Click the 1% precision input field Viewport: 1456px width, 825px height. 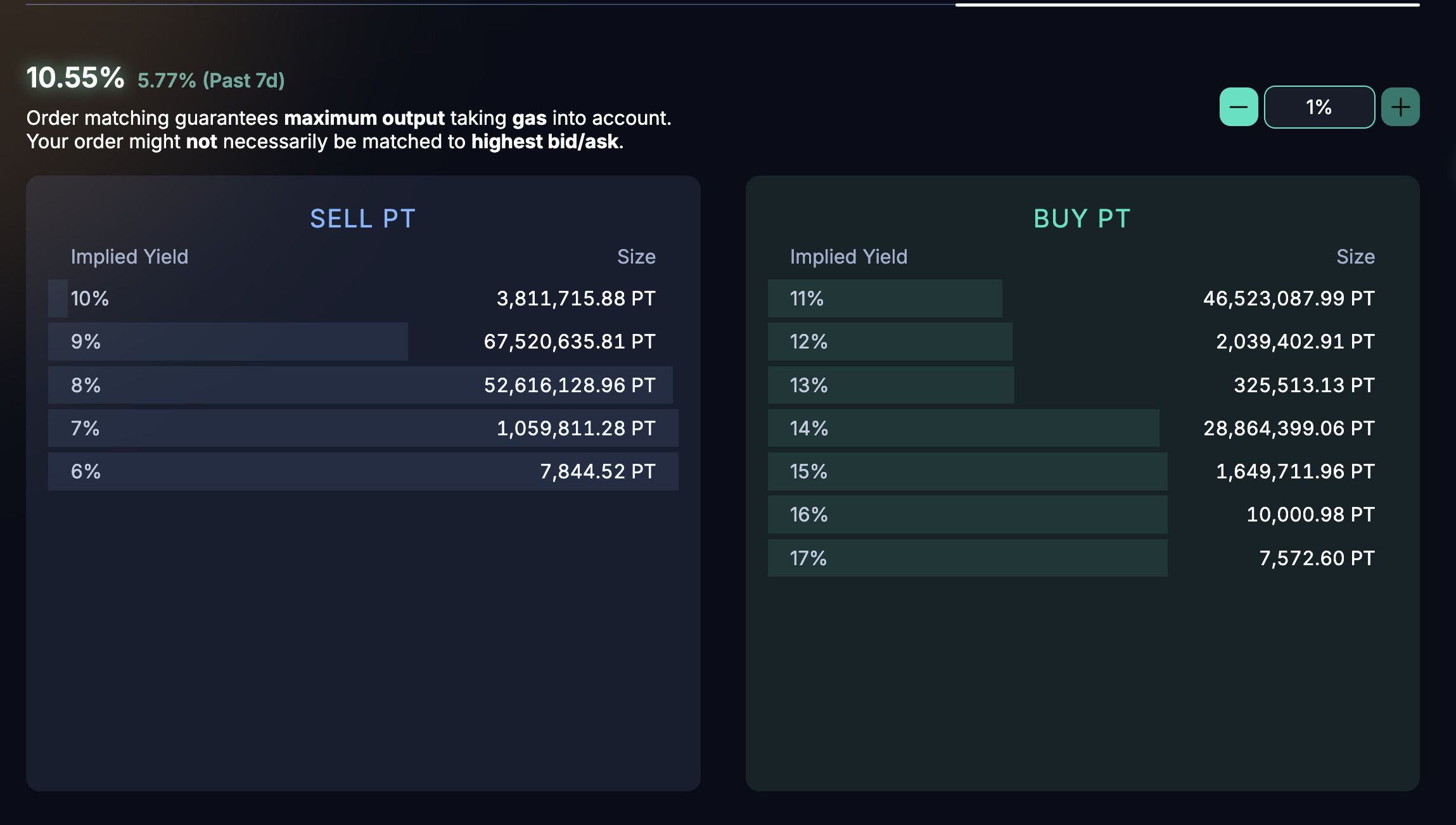pos(1319,107)
